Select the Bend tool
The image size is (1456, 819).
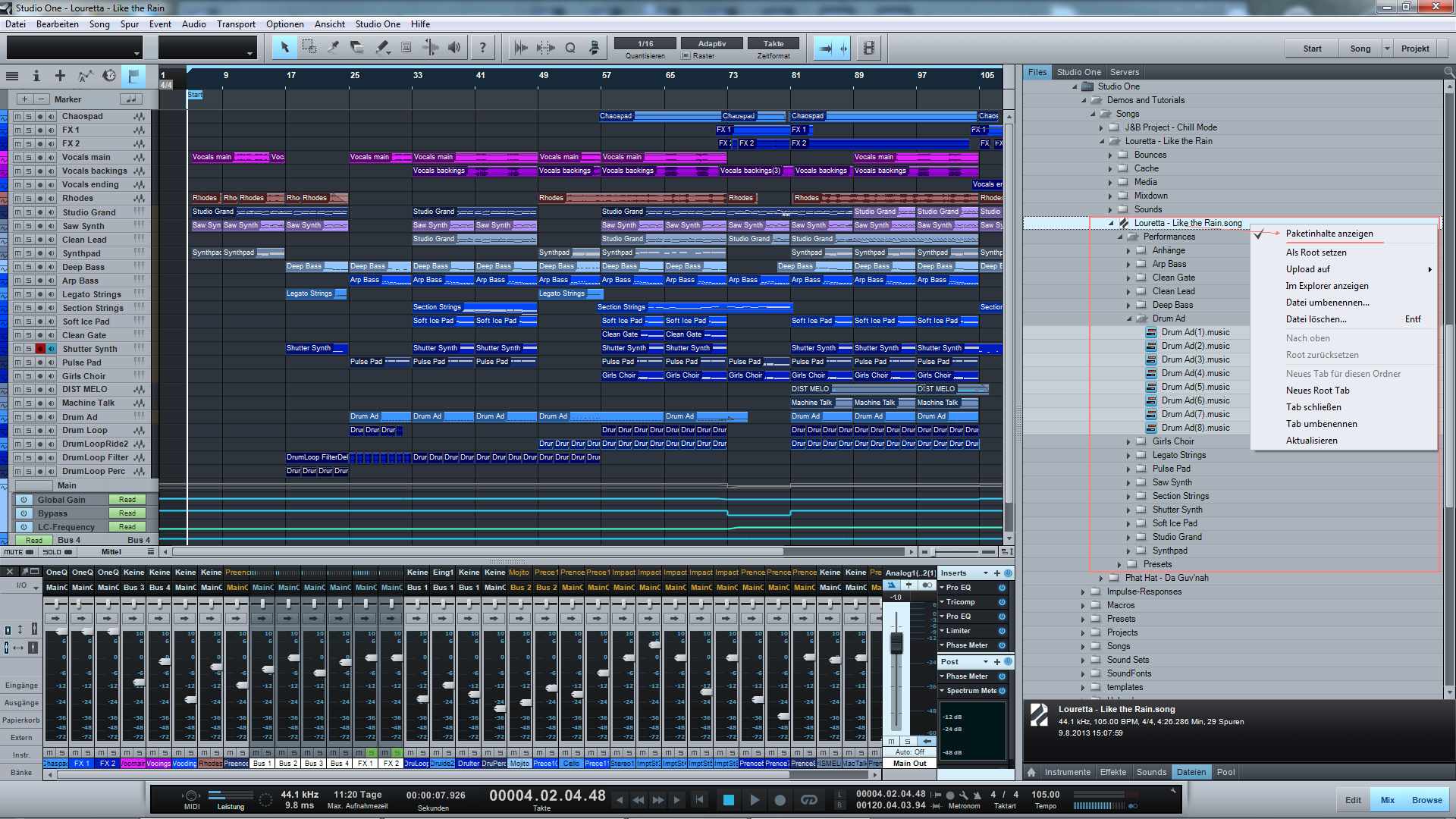[x=430, y=48]
